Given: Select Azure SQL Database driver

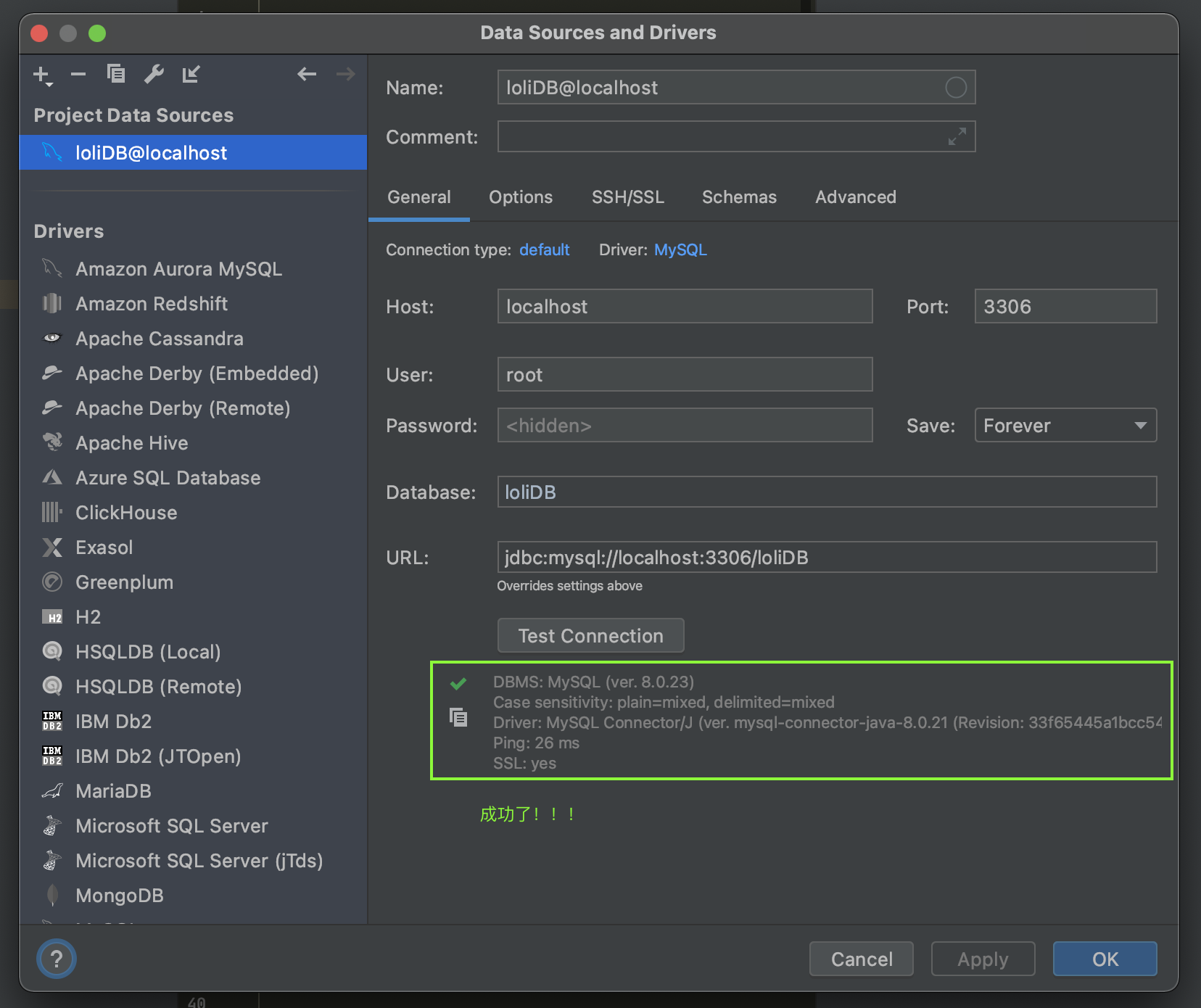Looking at the screenshot, I should click(193, 478).
